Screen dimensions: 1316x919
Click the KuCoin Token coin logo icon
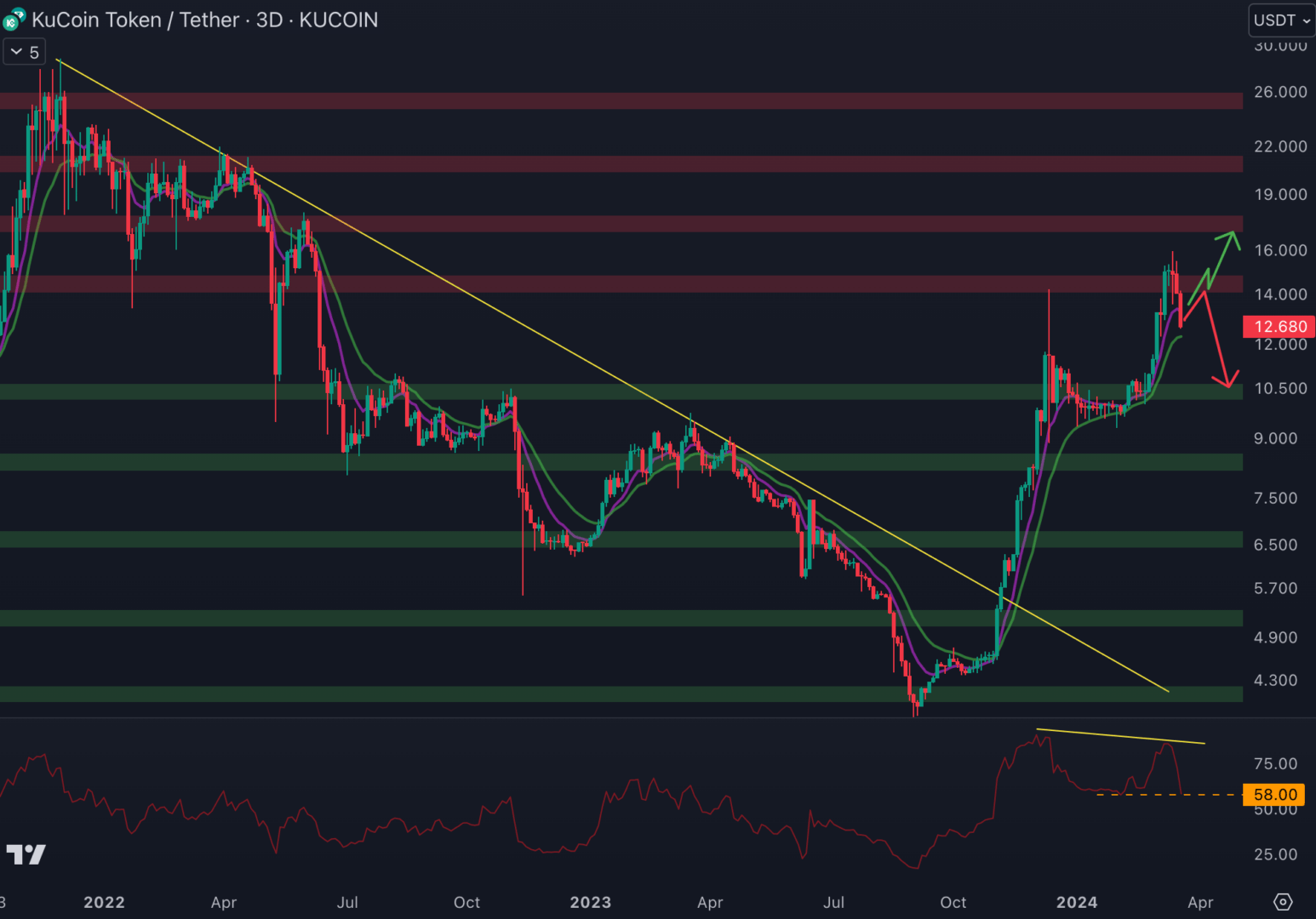[14, 20]
